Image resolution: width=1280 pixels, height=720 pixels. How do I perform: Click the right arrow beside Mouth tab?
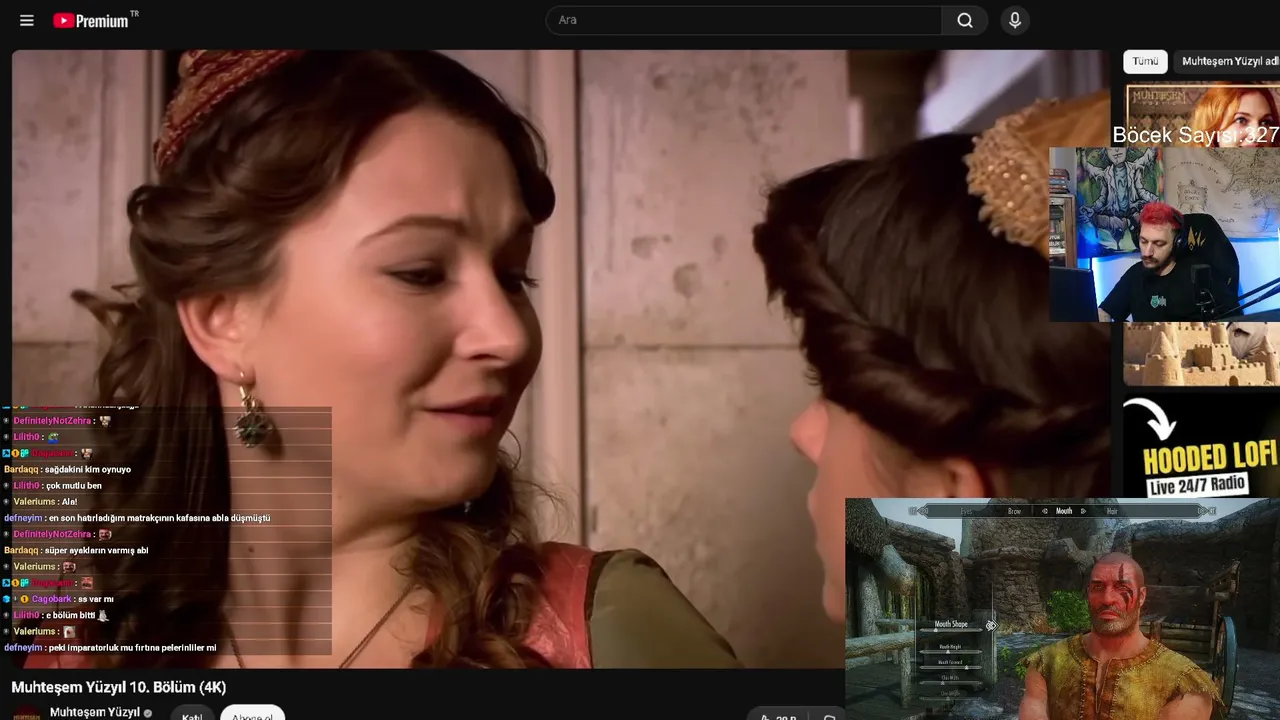tap(1083, 511)
